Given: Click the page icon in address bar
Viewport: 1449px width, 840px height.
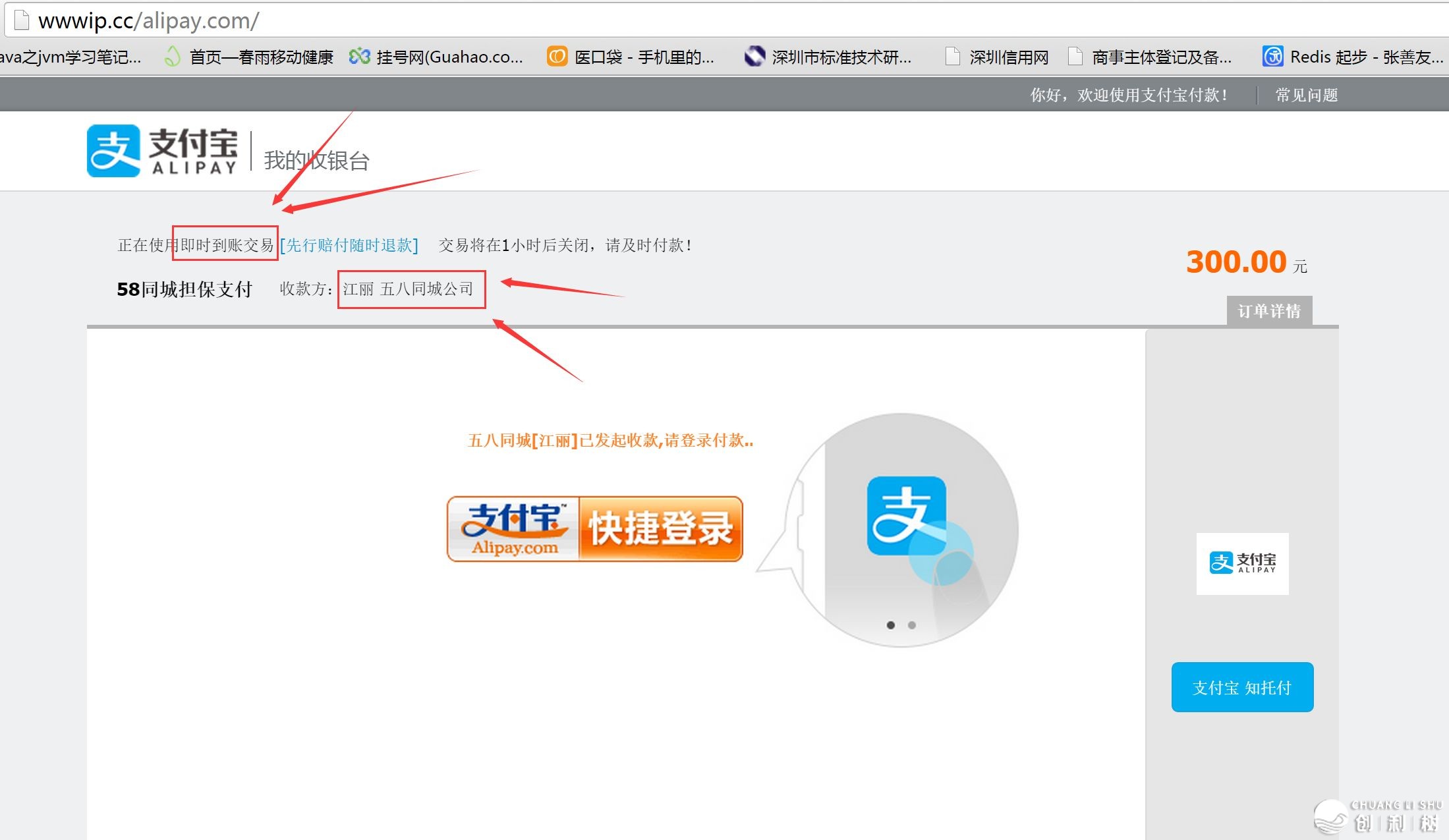Looking at the screenshot, I should coord(22,20).
